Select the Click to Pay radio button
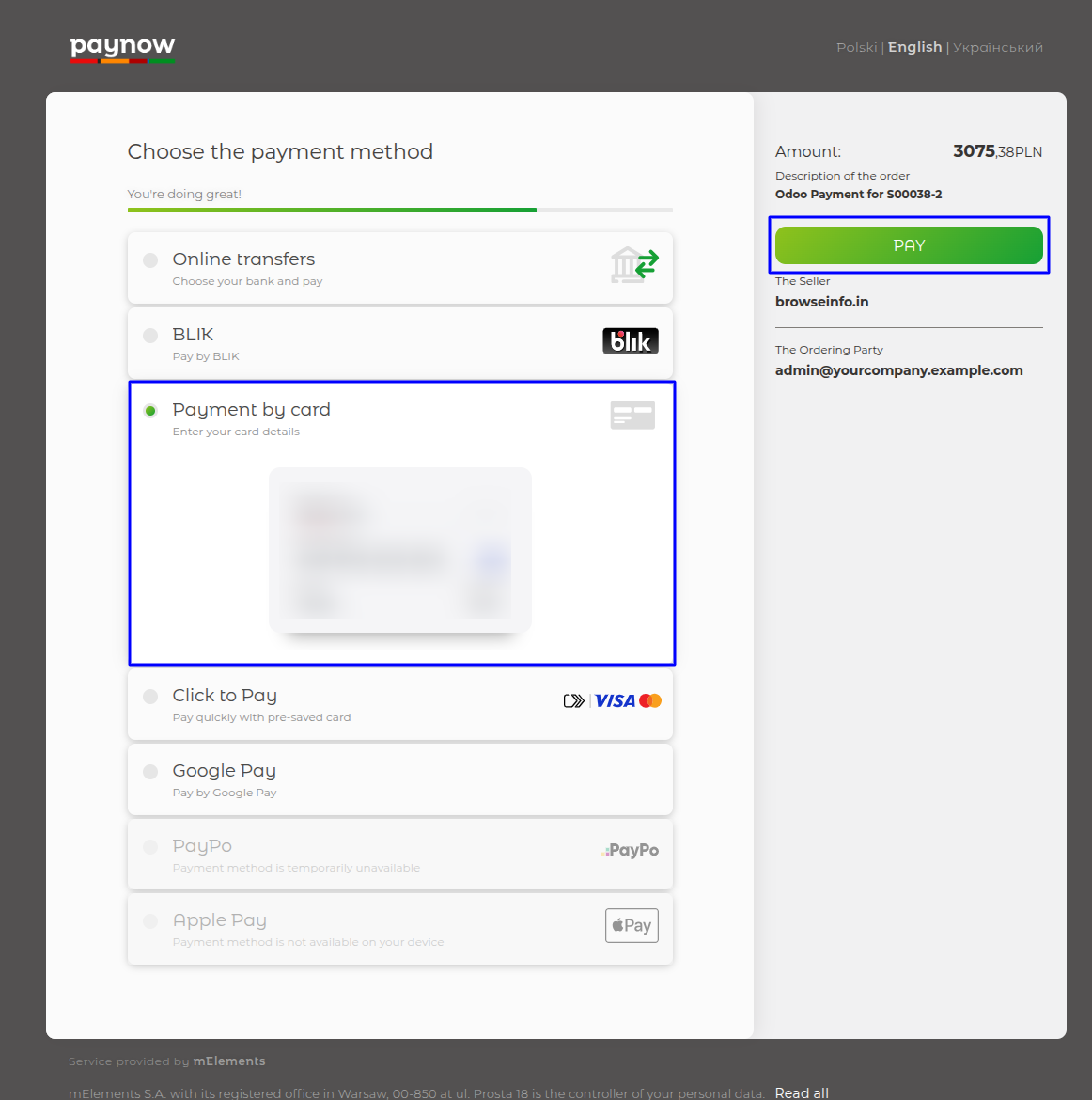The height and width of the screenshot is (1100, 1092). (150, 697)
